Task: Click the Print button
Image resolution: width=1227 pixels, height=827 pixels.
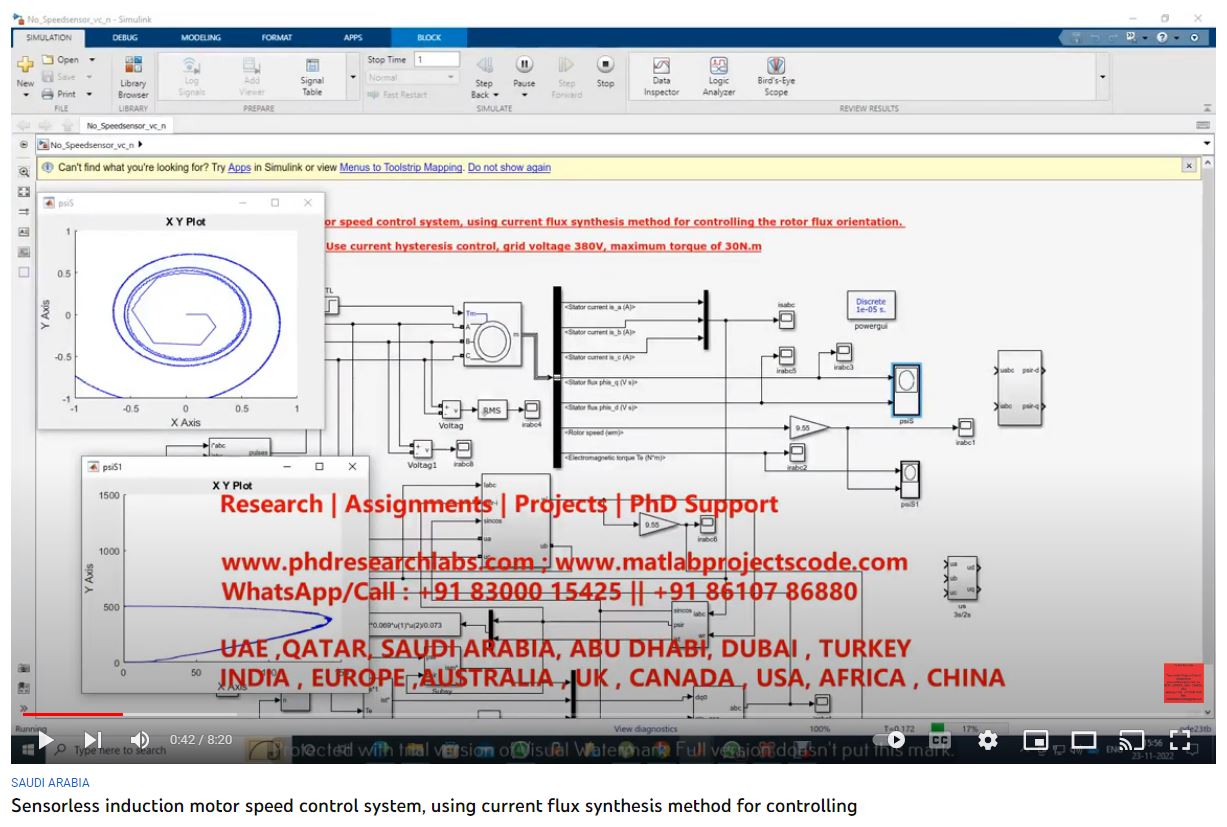Action: [x=60, y=94]
